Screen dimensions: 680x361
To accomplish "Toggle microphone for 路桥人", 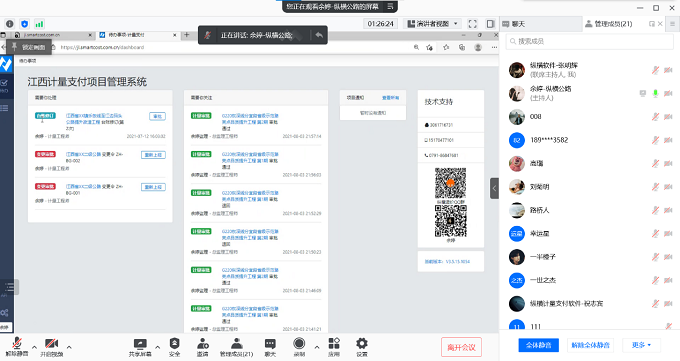I will tap(655, 210).
